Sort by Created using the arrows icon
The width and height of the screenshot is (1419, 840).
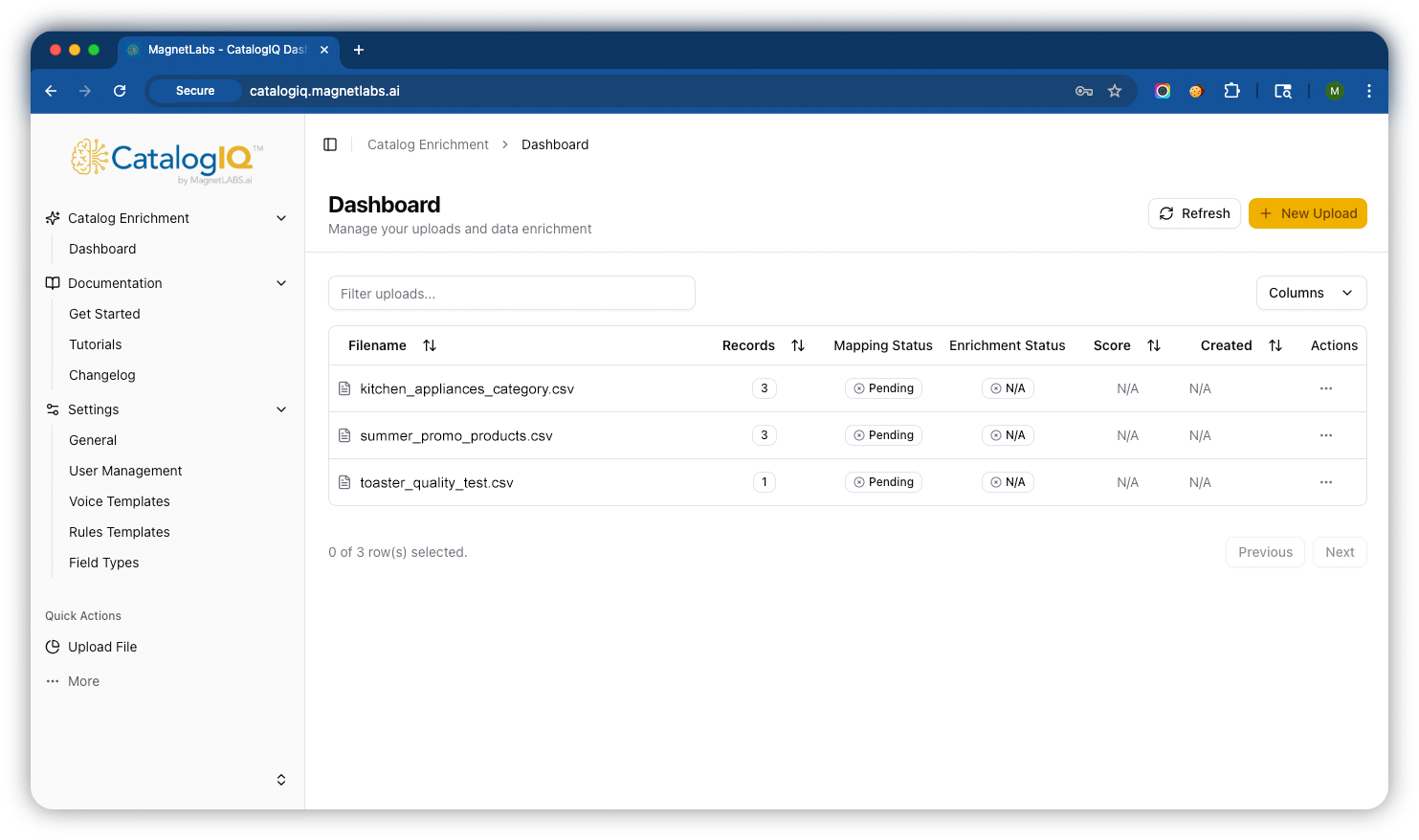coord(1275,345)
